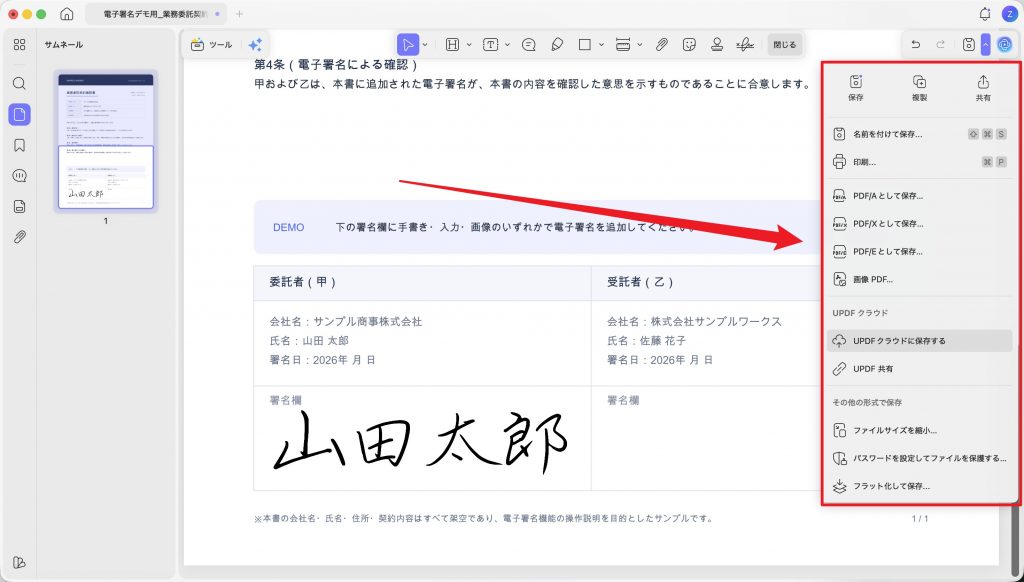Viewport: 1024px width, 582px height.
Task: Open the stamp tool
Action: pos(717,44)
